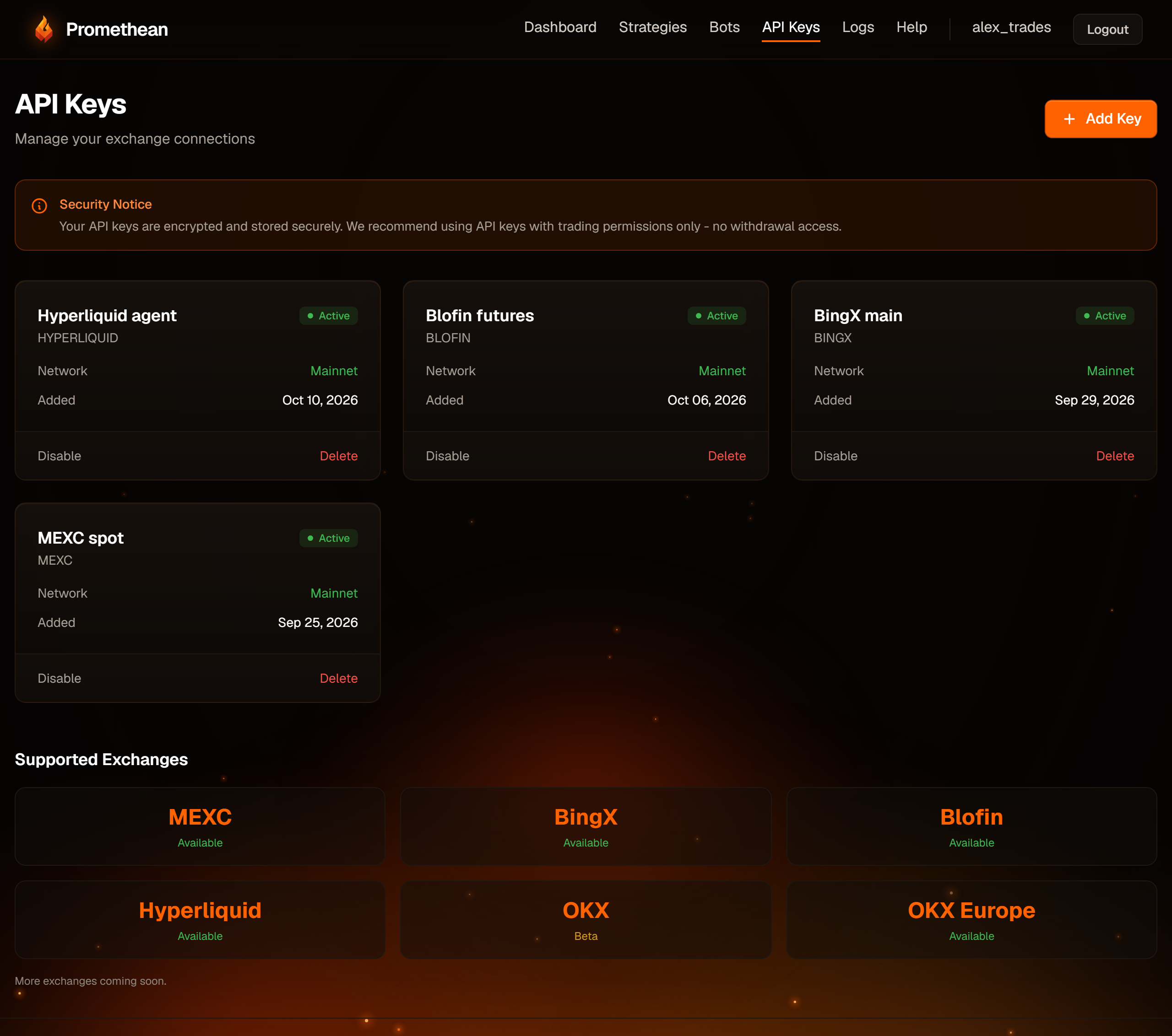Log out with the Logout button

tap(1107, 29)
